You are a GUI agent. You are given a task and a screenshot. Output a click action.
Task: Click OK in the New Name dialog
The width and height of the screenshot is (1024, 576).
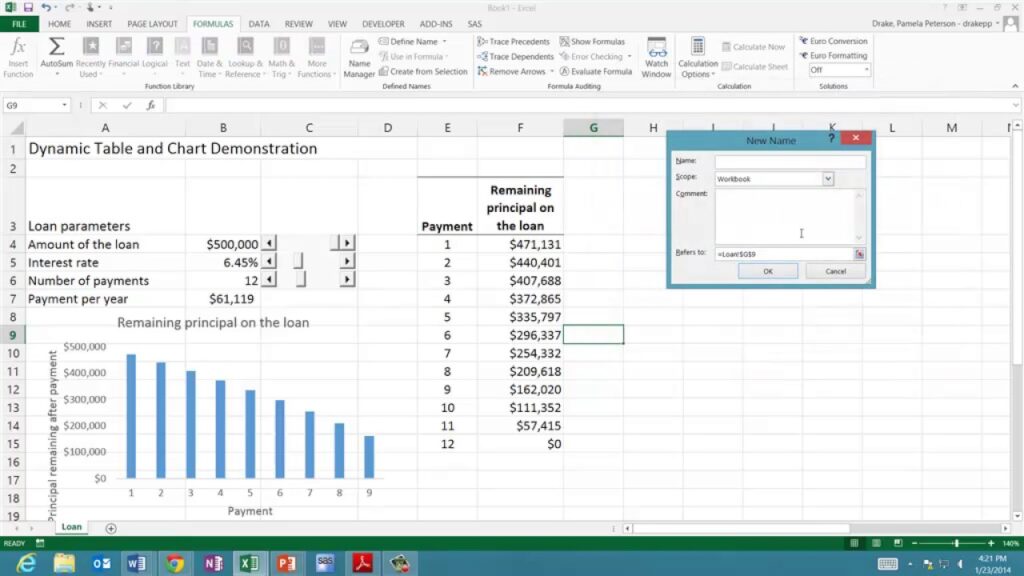pos(767,270)
